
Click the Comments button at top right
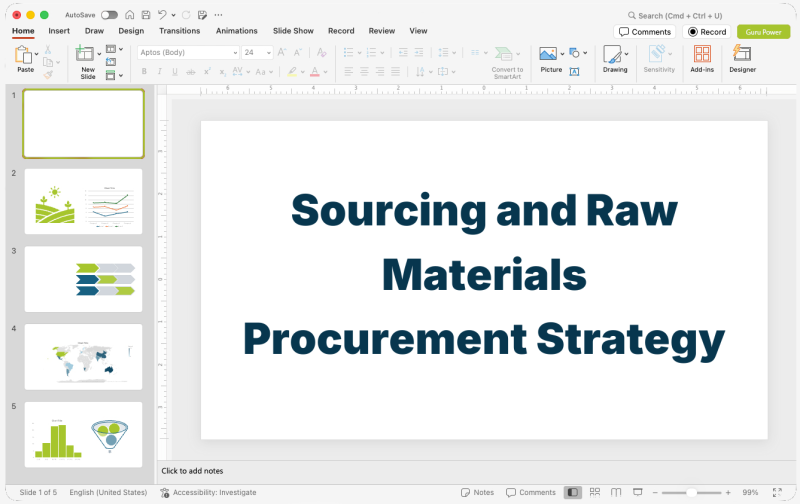[645, 32]
